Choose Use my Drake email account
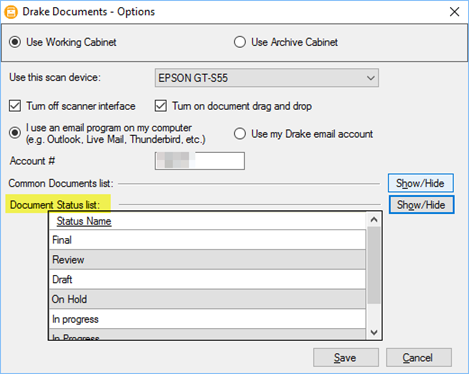 [240, 134]
